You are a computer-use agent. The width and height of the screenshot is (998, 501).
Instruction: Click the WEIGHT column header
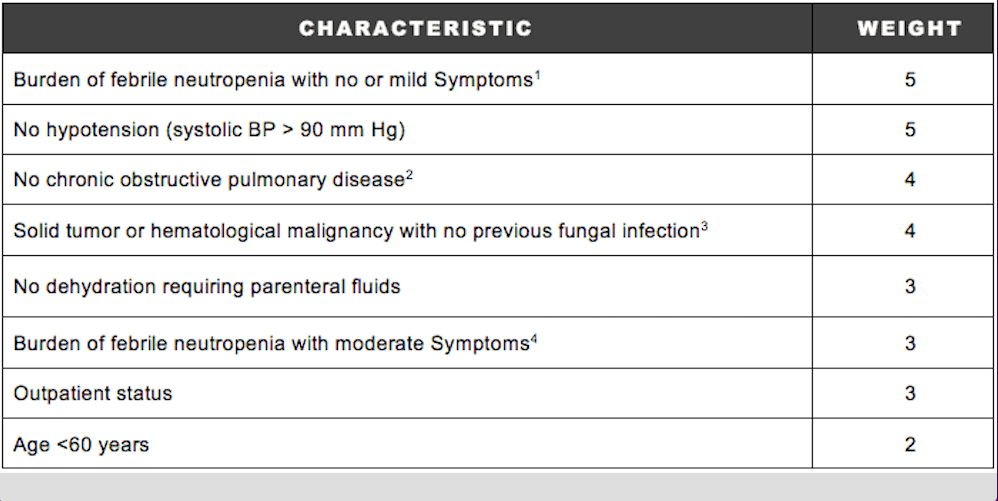tap(910, 29)
